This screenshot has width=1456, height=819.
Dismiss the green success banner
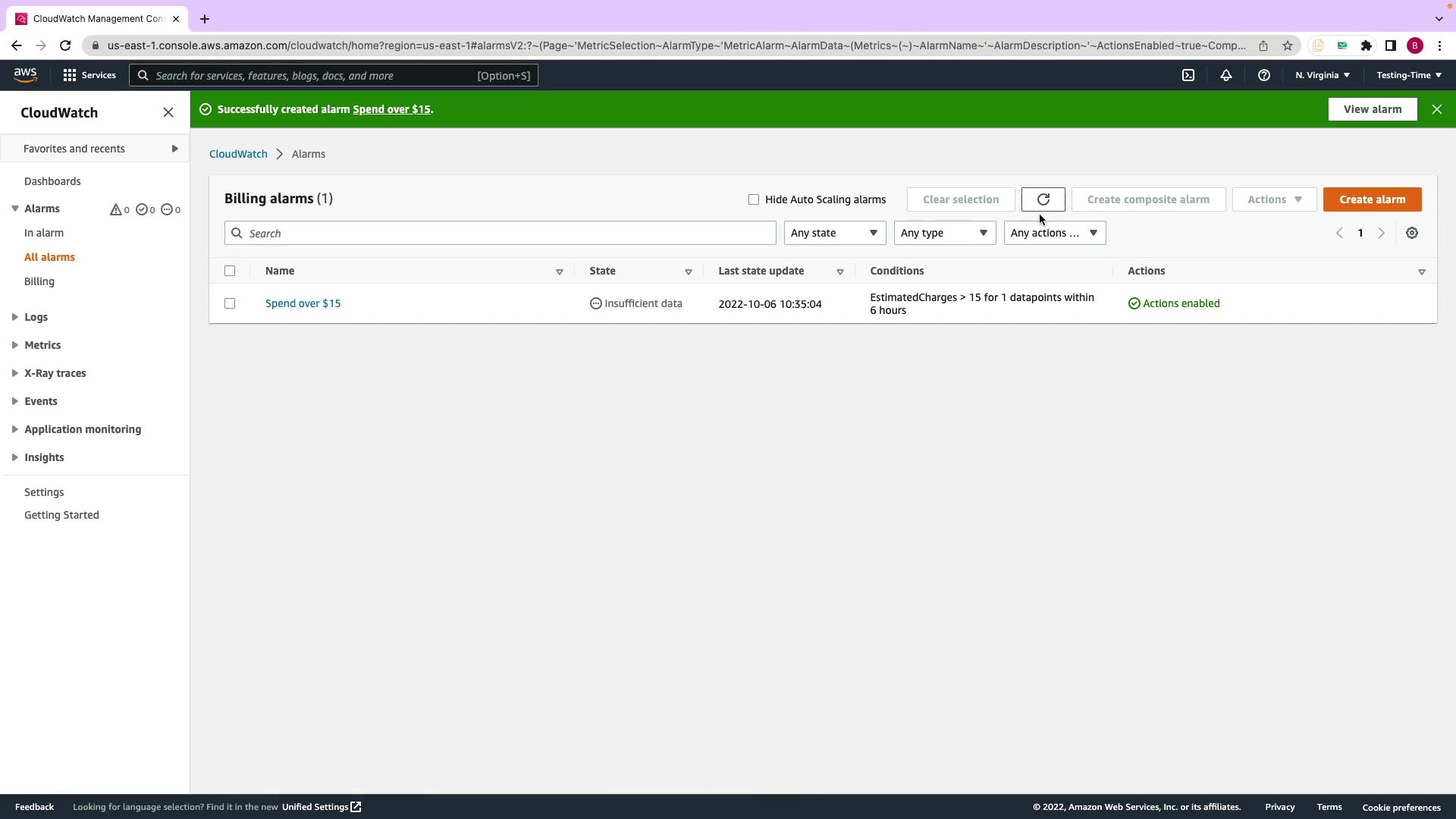coord(1436,109)
